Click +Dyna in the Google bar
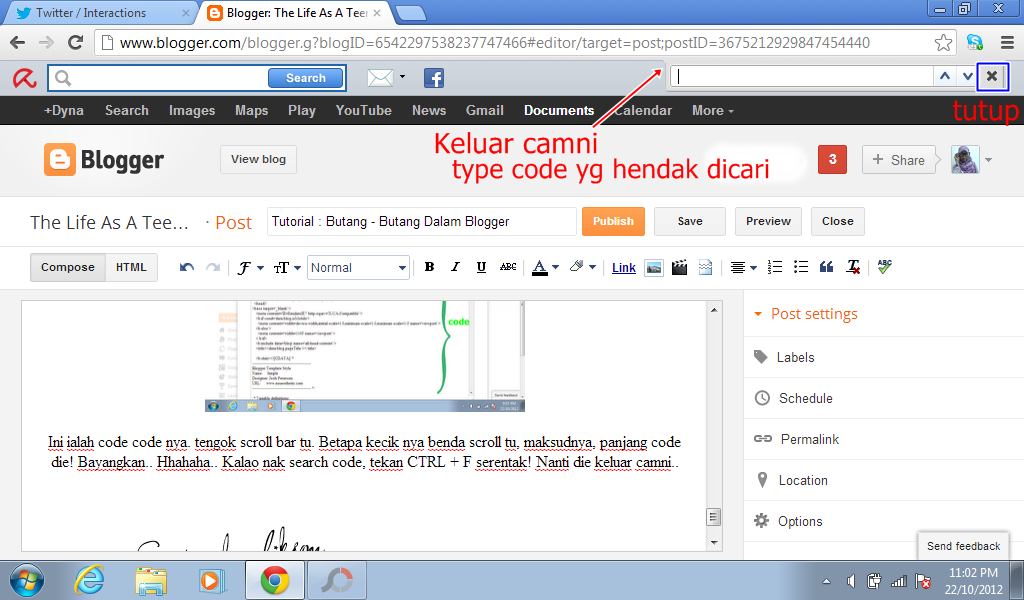Viewport: 1024px width, 600px height. (x=63, y=110)
